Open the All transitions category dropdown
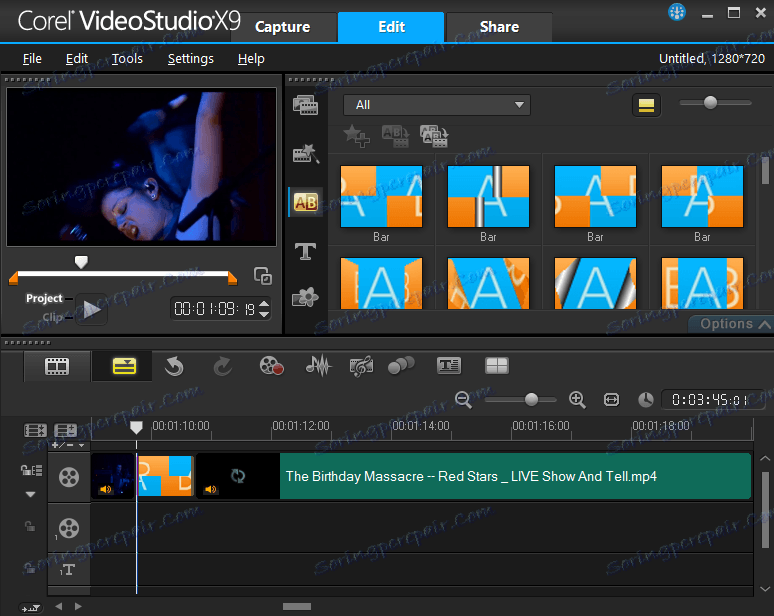The image size is (774, 616). pos(437,105)
